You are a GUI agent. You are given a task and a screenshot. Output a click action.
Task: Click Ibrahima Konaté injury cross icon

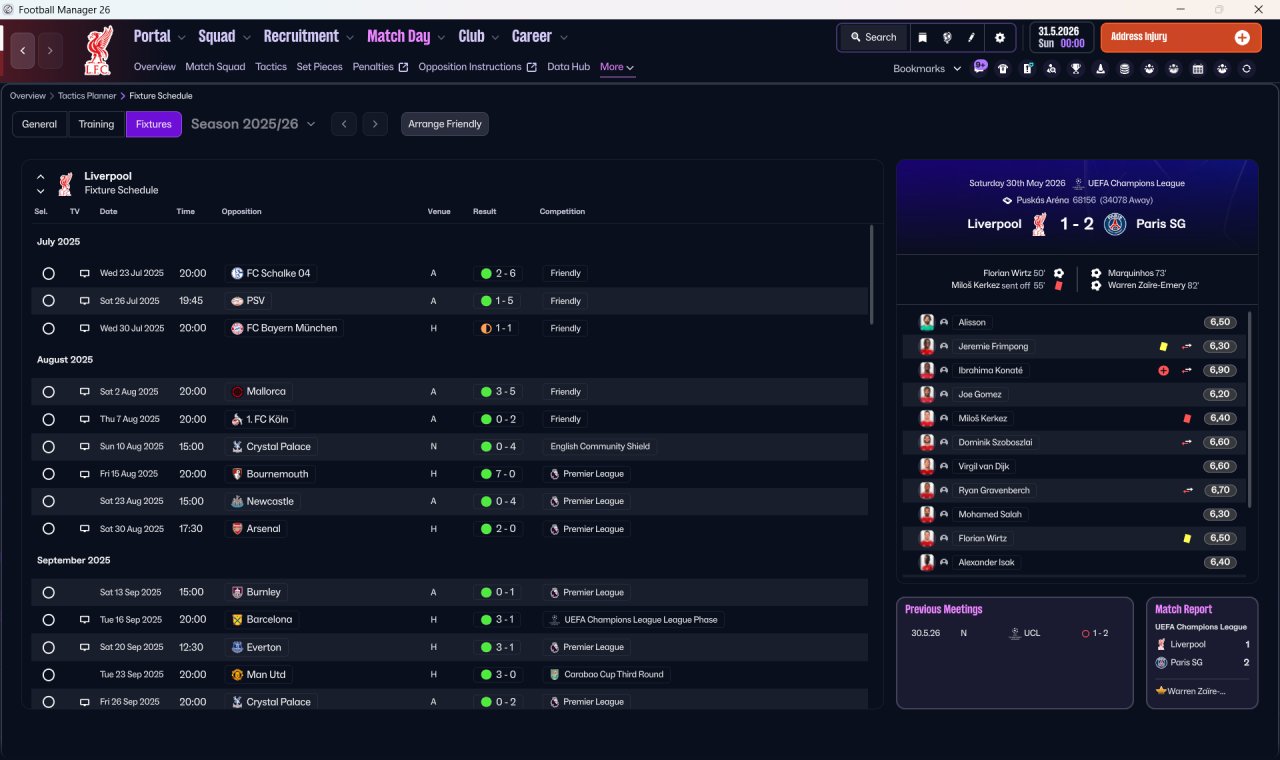coord(1163,370)
